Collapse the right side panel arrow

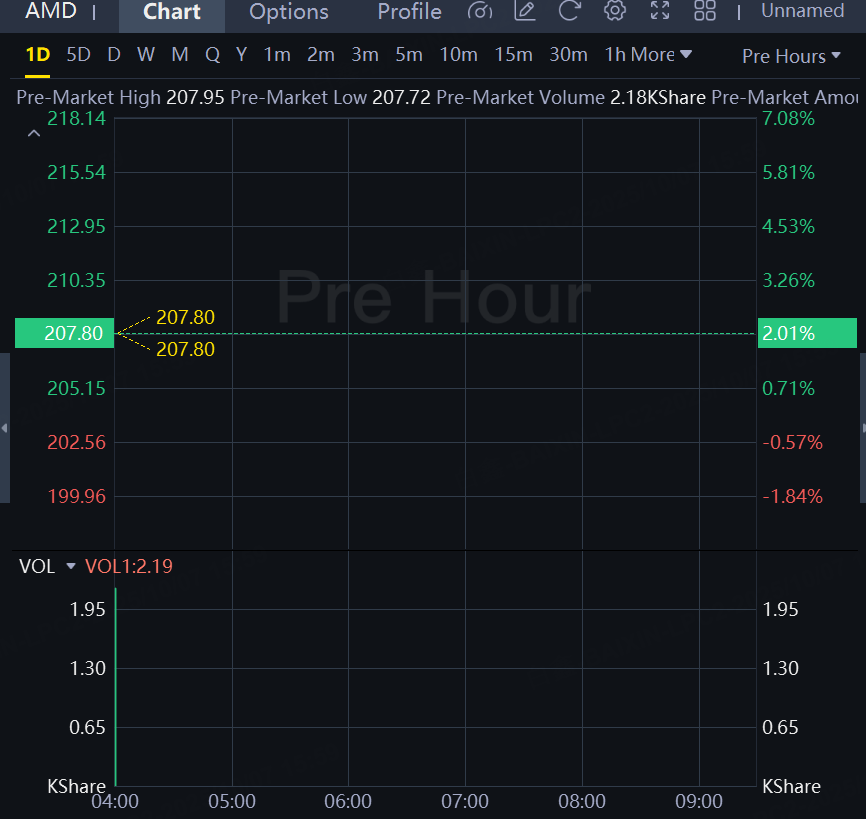click(x=862, y=428)
